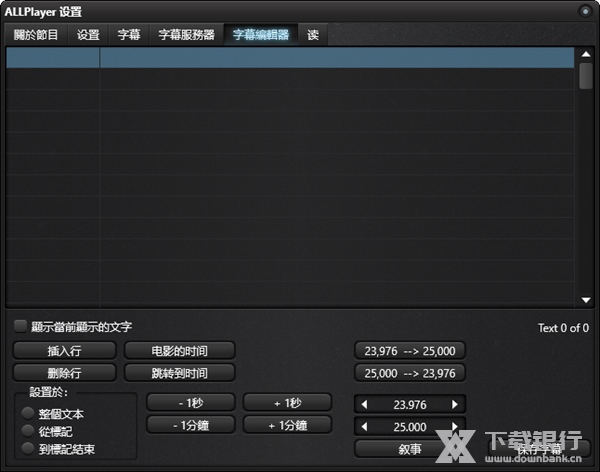Shift subtitles with the + 1秒 button
This screenshot has width=600, height=472.
click(x=287, y=403)
